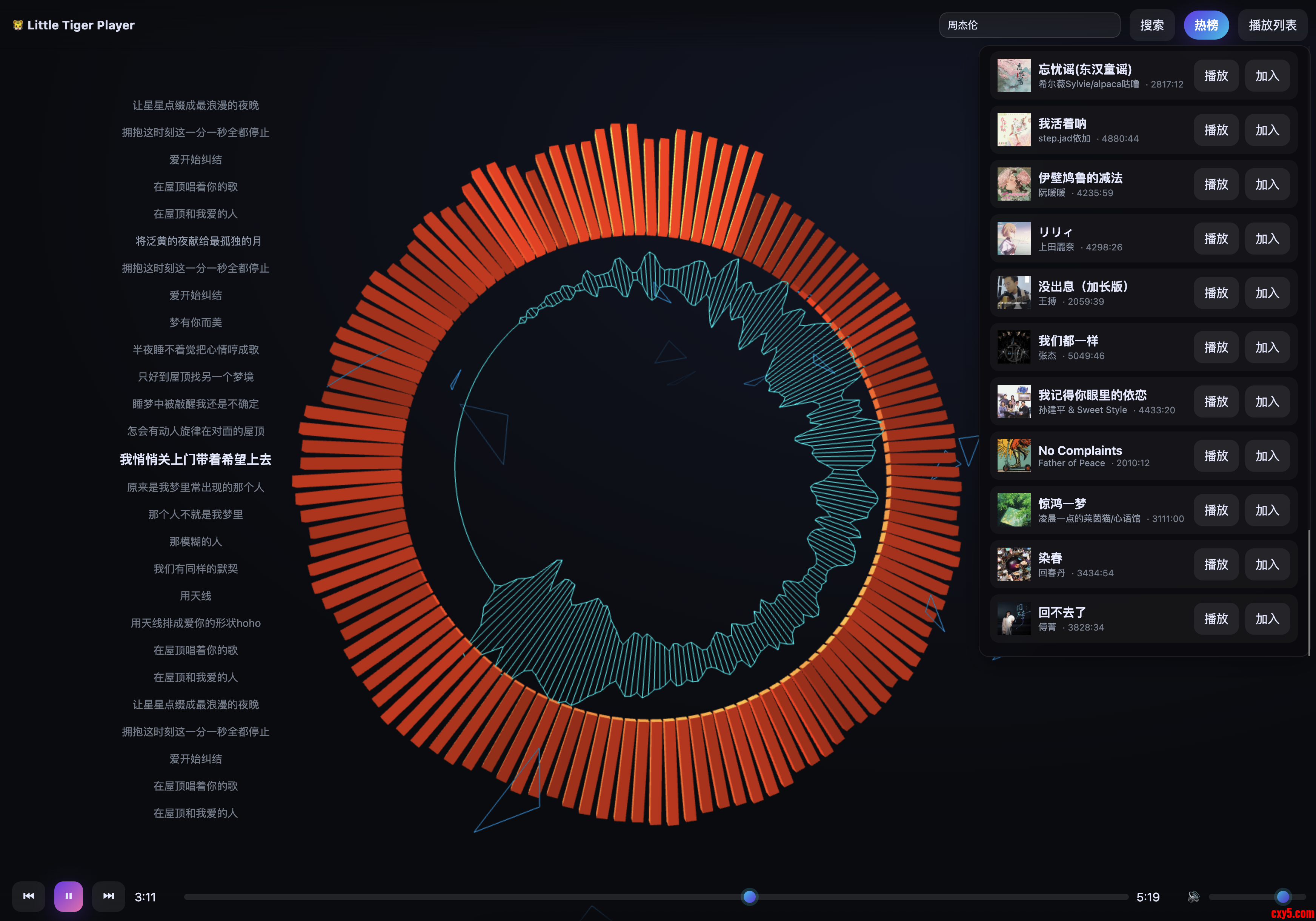This screenshot has height=921, width=1316.
Task: Click the No Complaints album artwork
Action: [x=1013, y=456]
